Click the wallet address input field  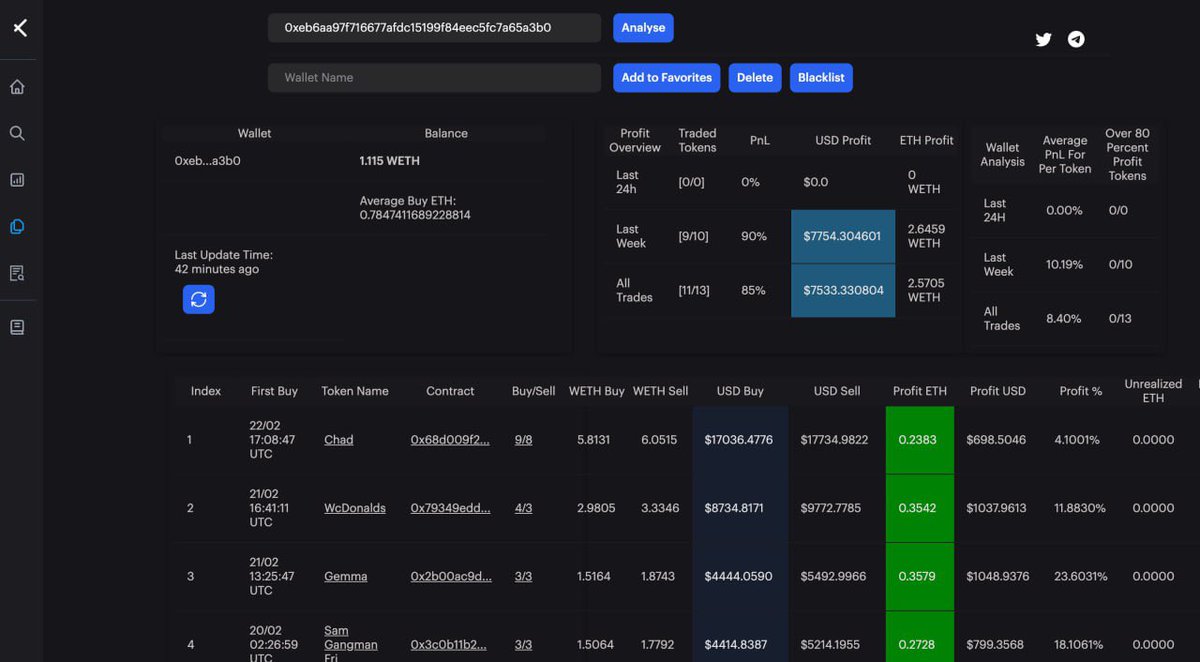tap(434, 27)
